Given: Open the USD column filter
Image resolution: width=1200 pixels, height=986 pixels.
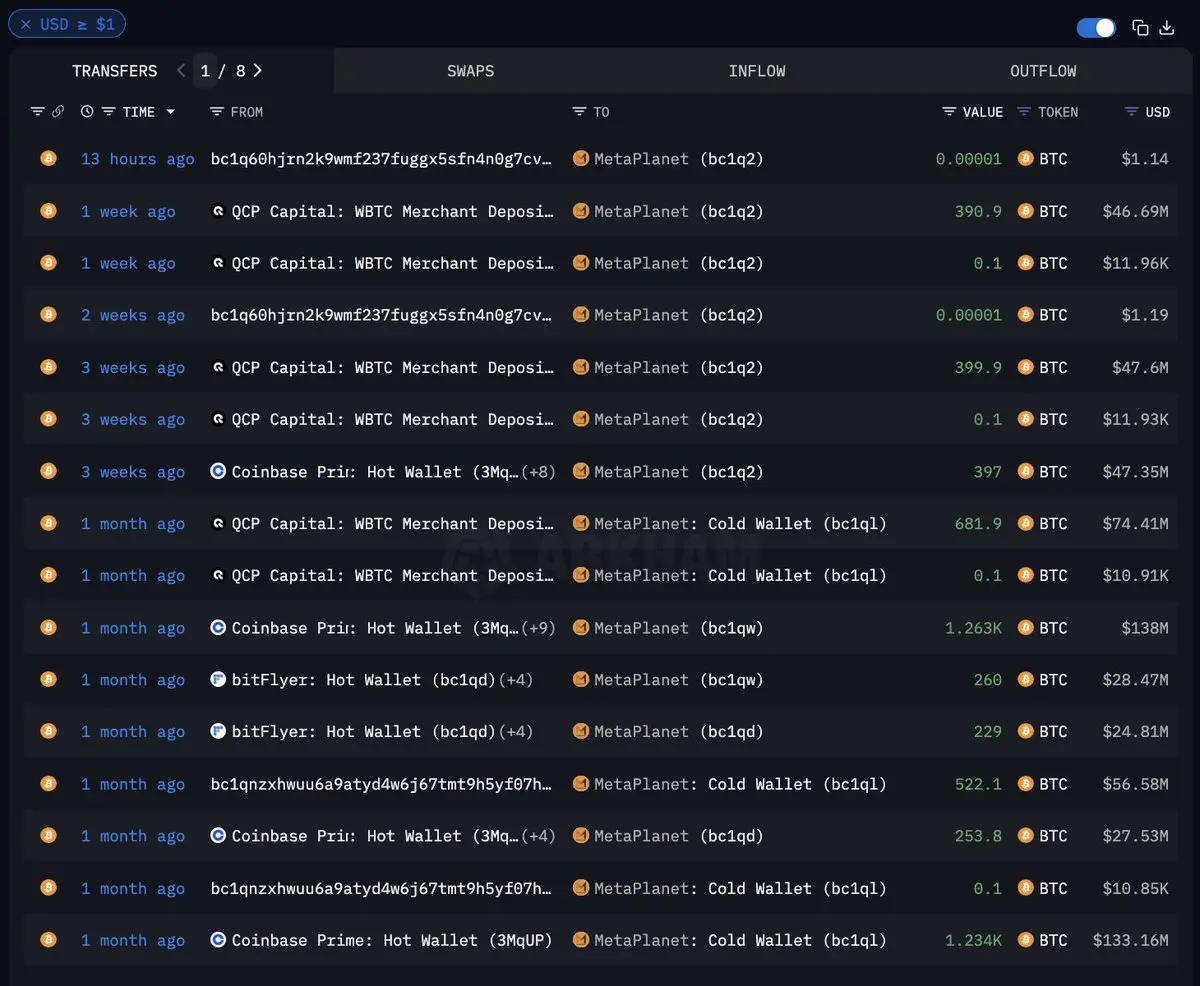Looking at the screenshot, I should tap(1131, 112).
